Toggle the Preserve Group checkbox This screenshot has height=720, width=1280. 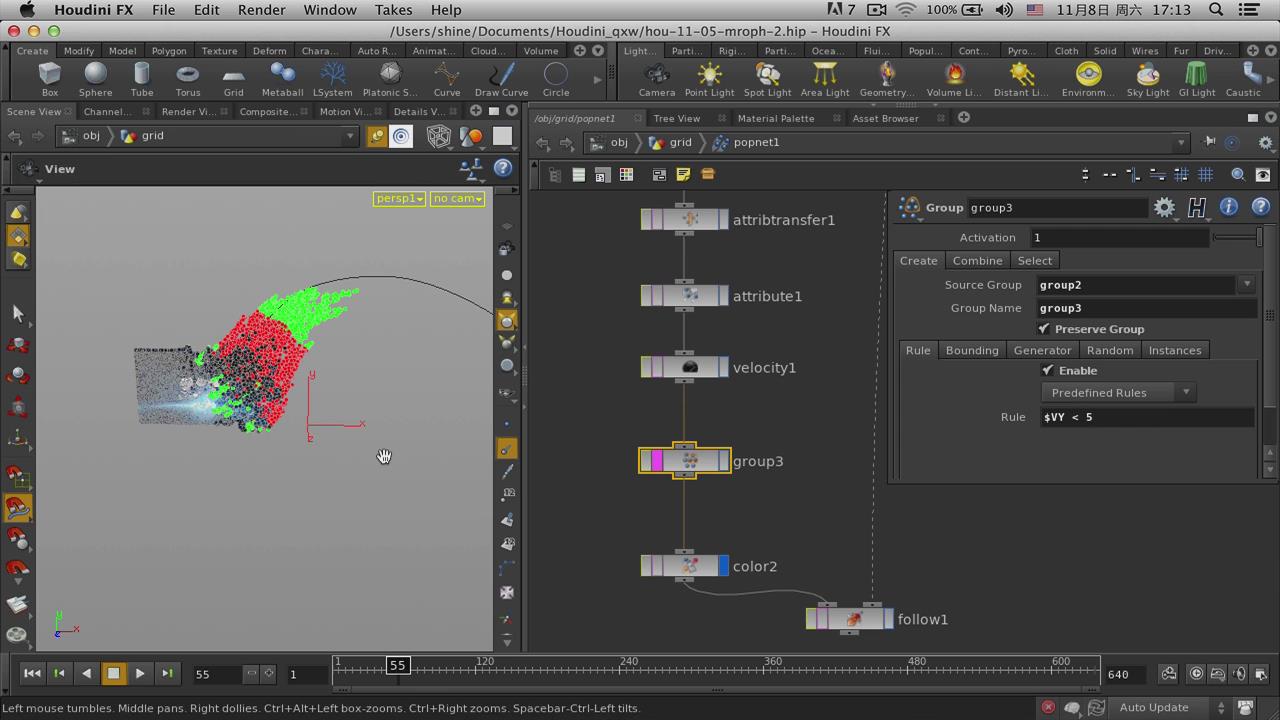pos(1044,329)
